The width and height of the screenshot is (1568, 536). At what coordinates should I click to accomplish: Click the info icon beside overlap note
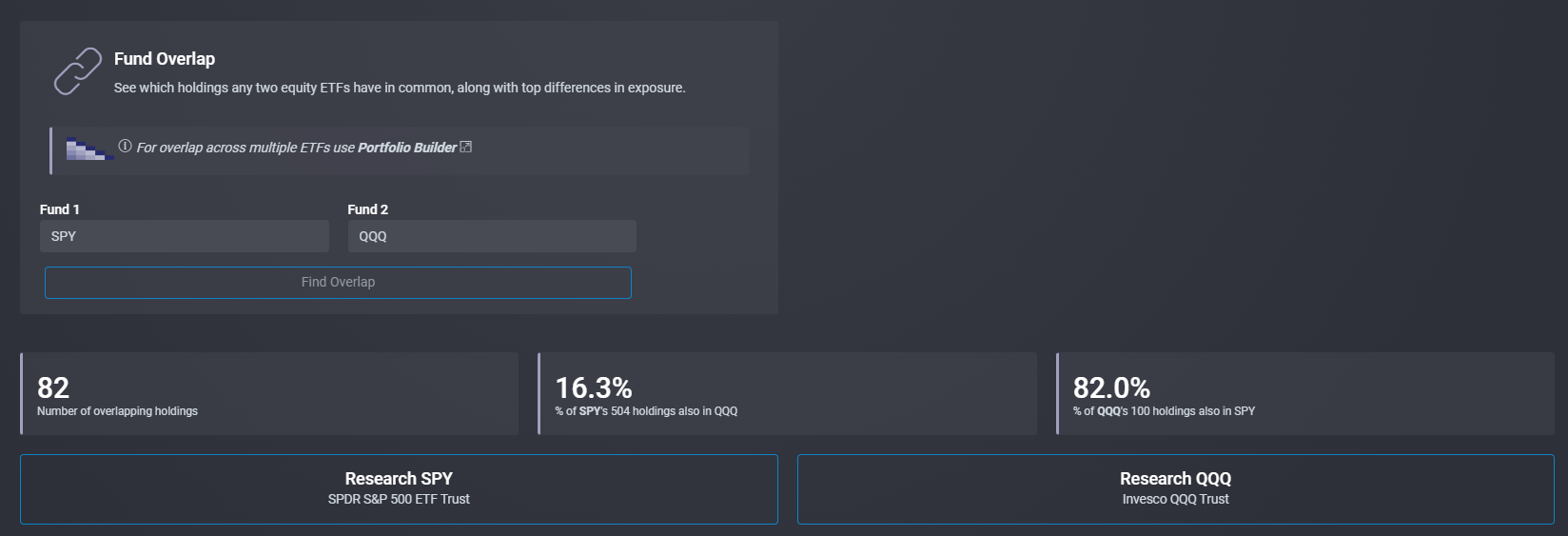[x=125, y=146]
